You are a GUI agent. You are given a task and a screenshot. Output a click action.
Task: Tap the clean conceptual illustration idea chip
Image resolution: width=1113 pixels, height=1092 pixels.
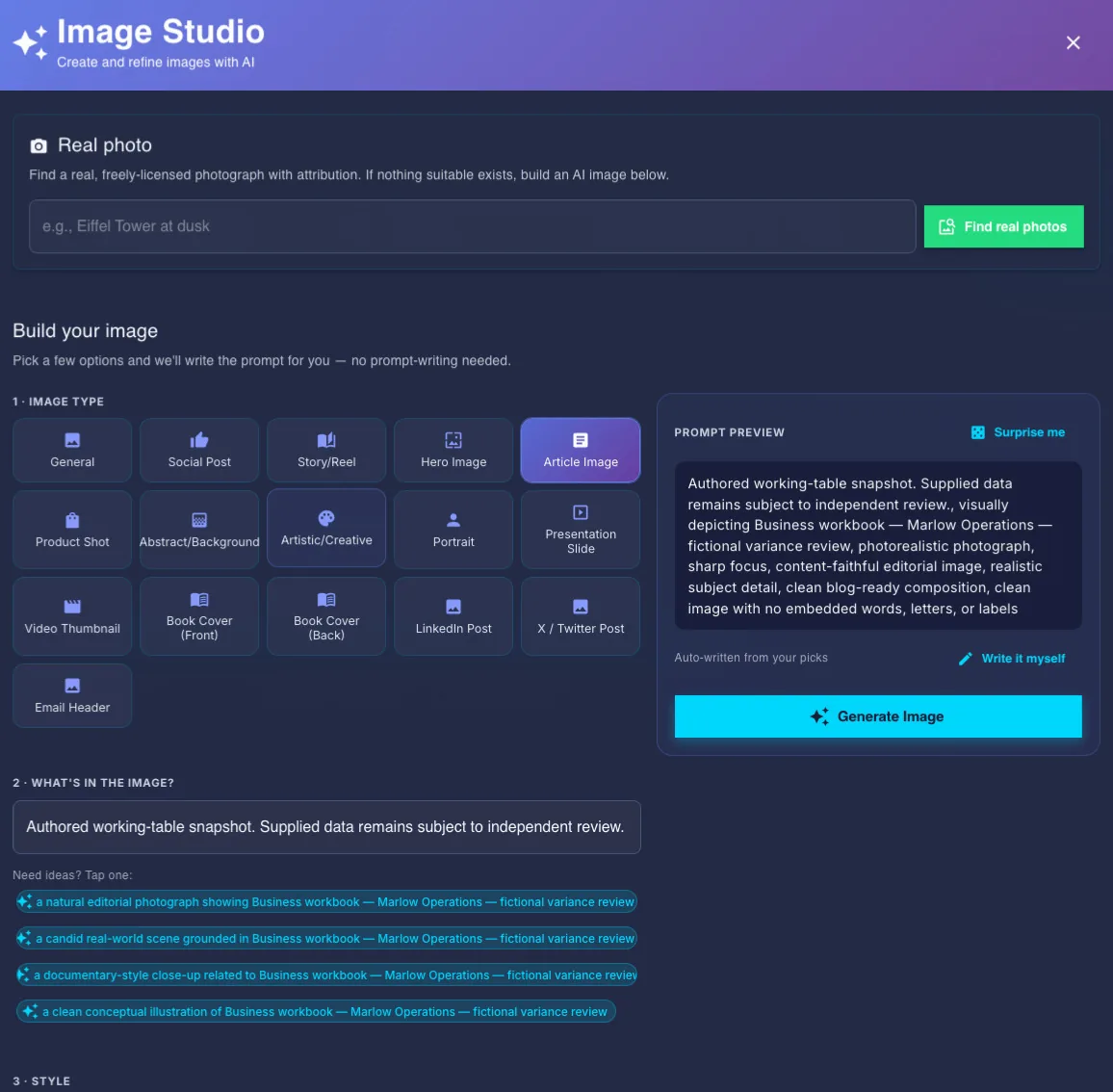[316, 1012]
